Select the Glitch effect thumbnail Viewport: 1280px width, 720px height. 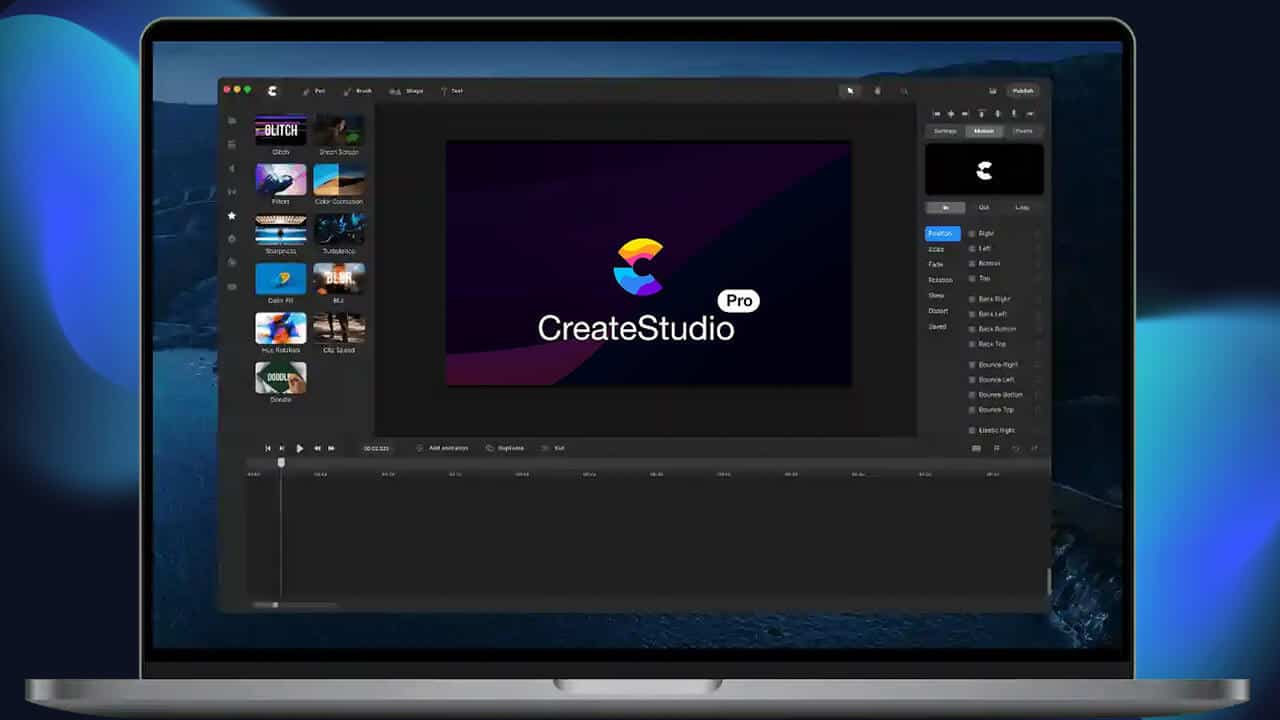point(281,130)
